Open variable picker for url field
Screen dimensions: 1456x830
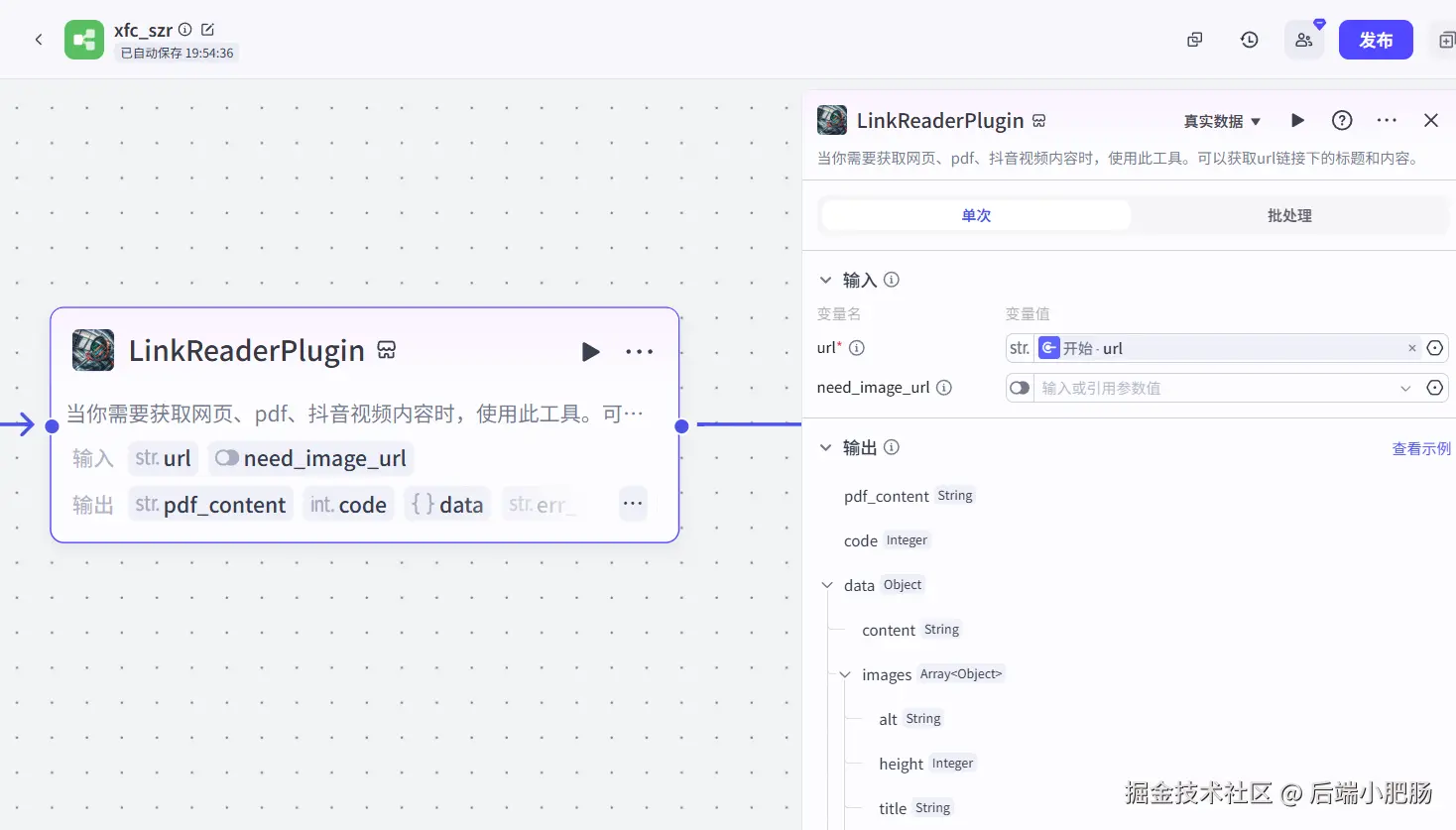tap(1434, 348)
